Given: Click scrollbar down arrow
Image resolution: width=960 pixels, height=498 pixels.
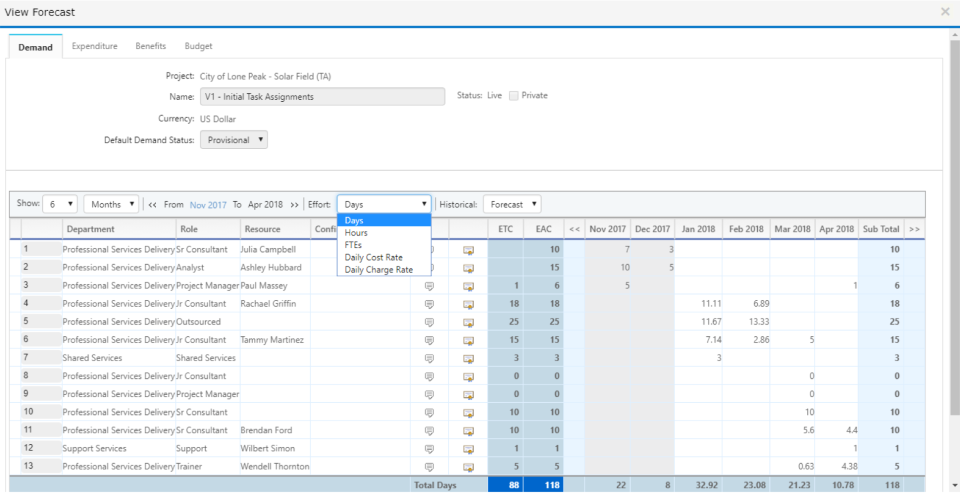Looking at the screenshot, I should [x=954, y=486].
